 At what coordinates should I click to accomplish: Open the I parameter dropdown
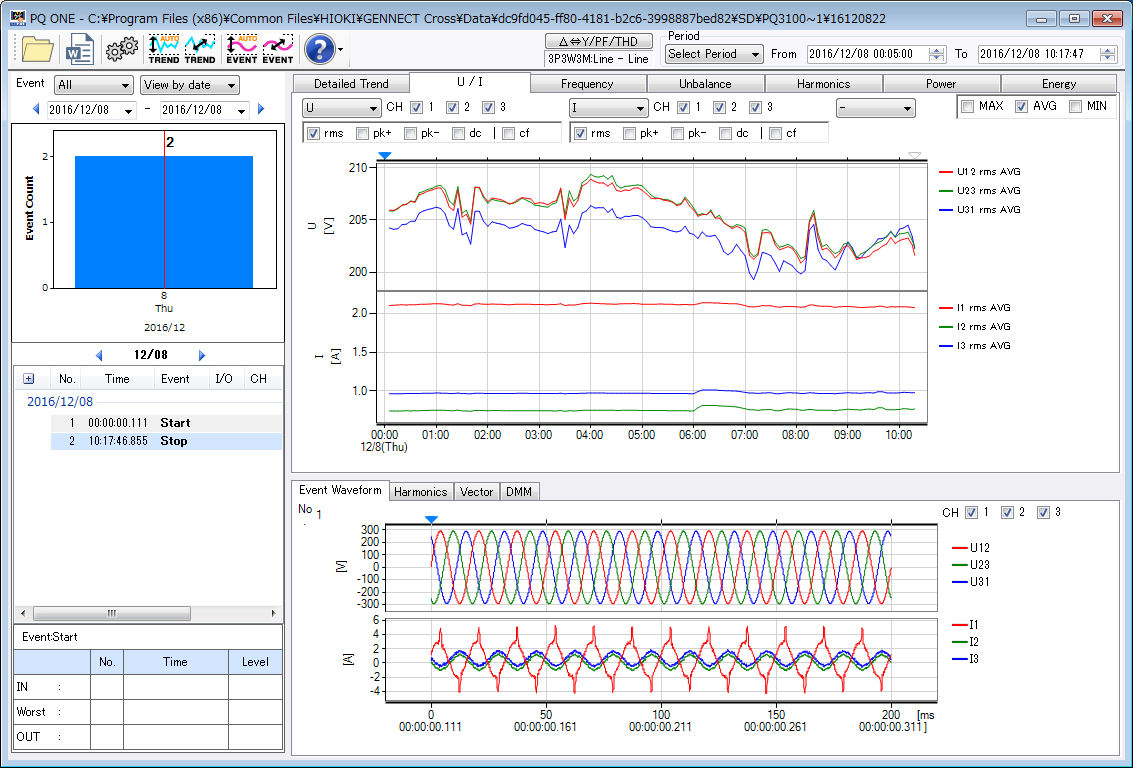click(608, 108)
